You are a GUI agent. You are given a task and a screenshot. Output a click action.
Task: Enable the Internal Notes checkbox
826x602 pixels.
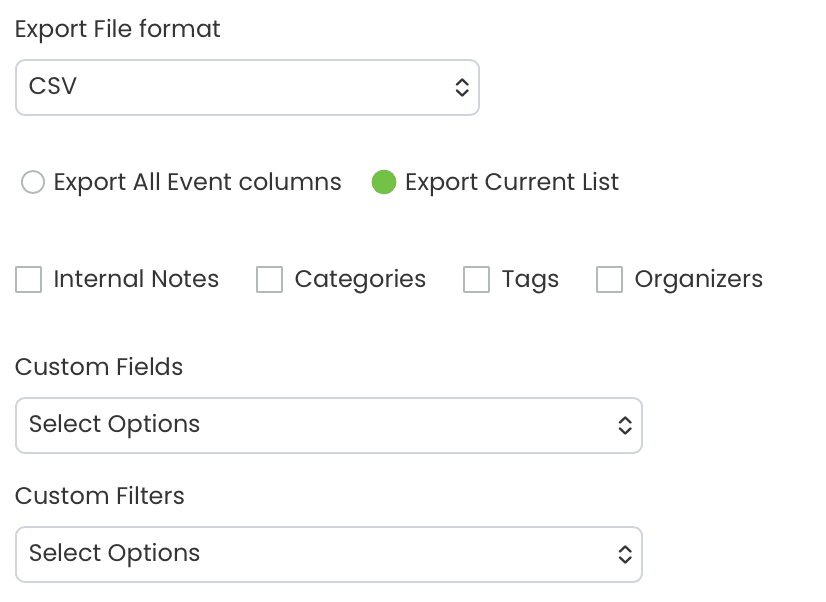pyautogui.click(x=29, y=280)
